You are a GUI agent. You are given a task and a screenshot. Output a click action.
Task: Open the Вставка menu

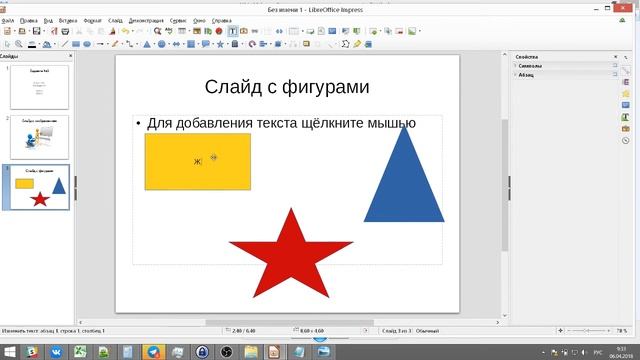[68, 20]
